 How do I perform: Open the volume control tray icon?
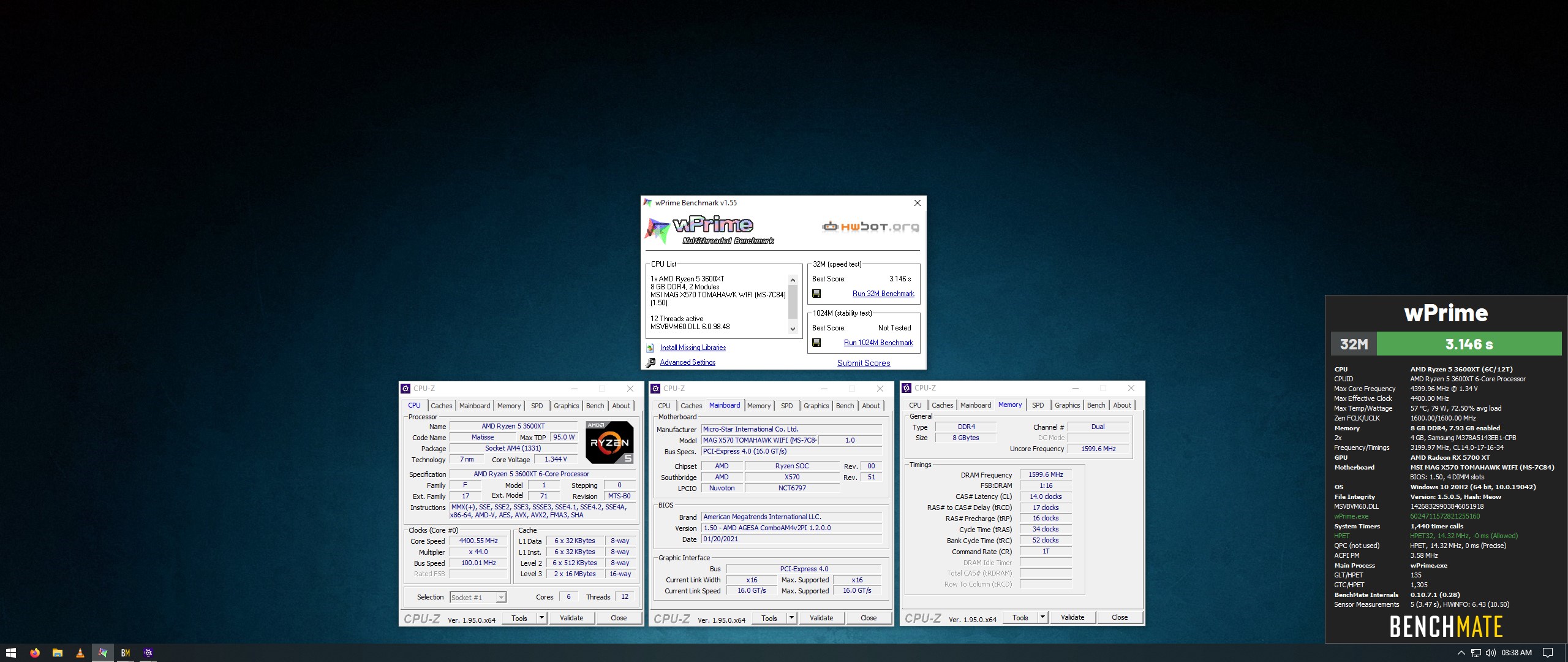(1491, 653)
